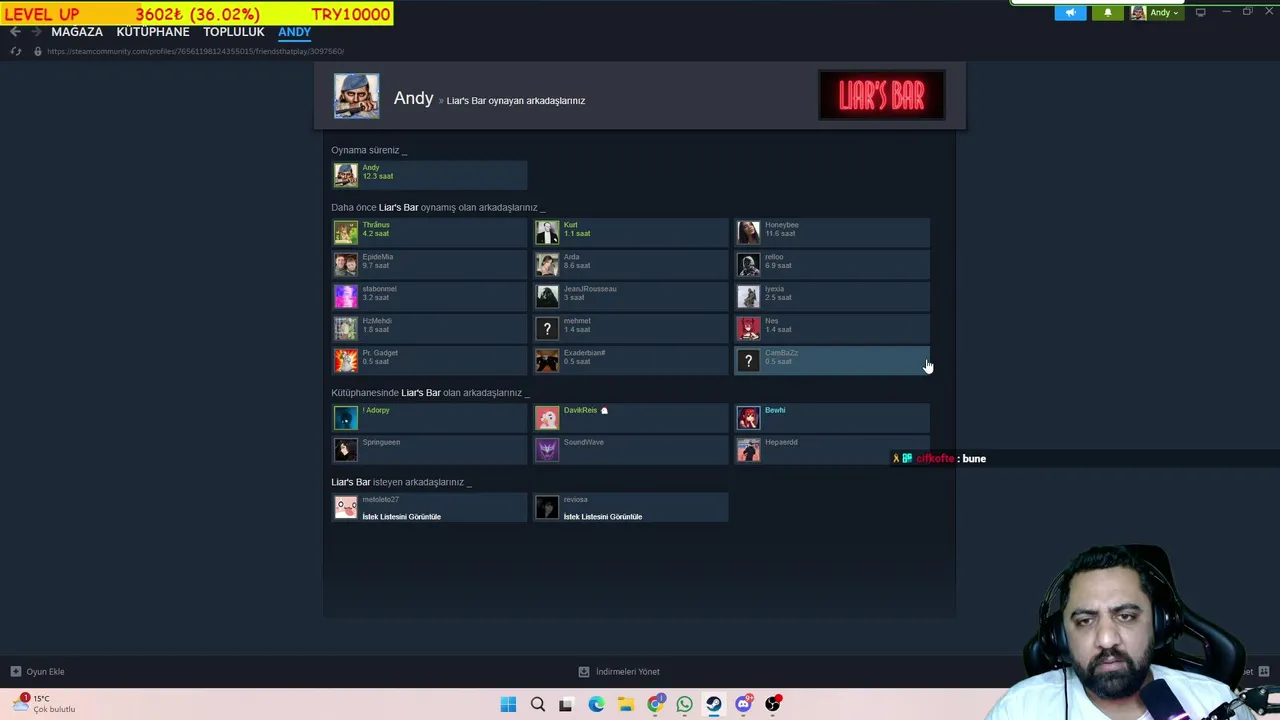The width and height of the screenshot is (1280, 720).
Task: Go back with the Steam back arrow
Action: click(x=15, y=32)
